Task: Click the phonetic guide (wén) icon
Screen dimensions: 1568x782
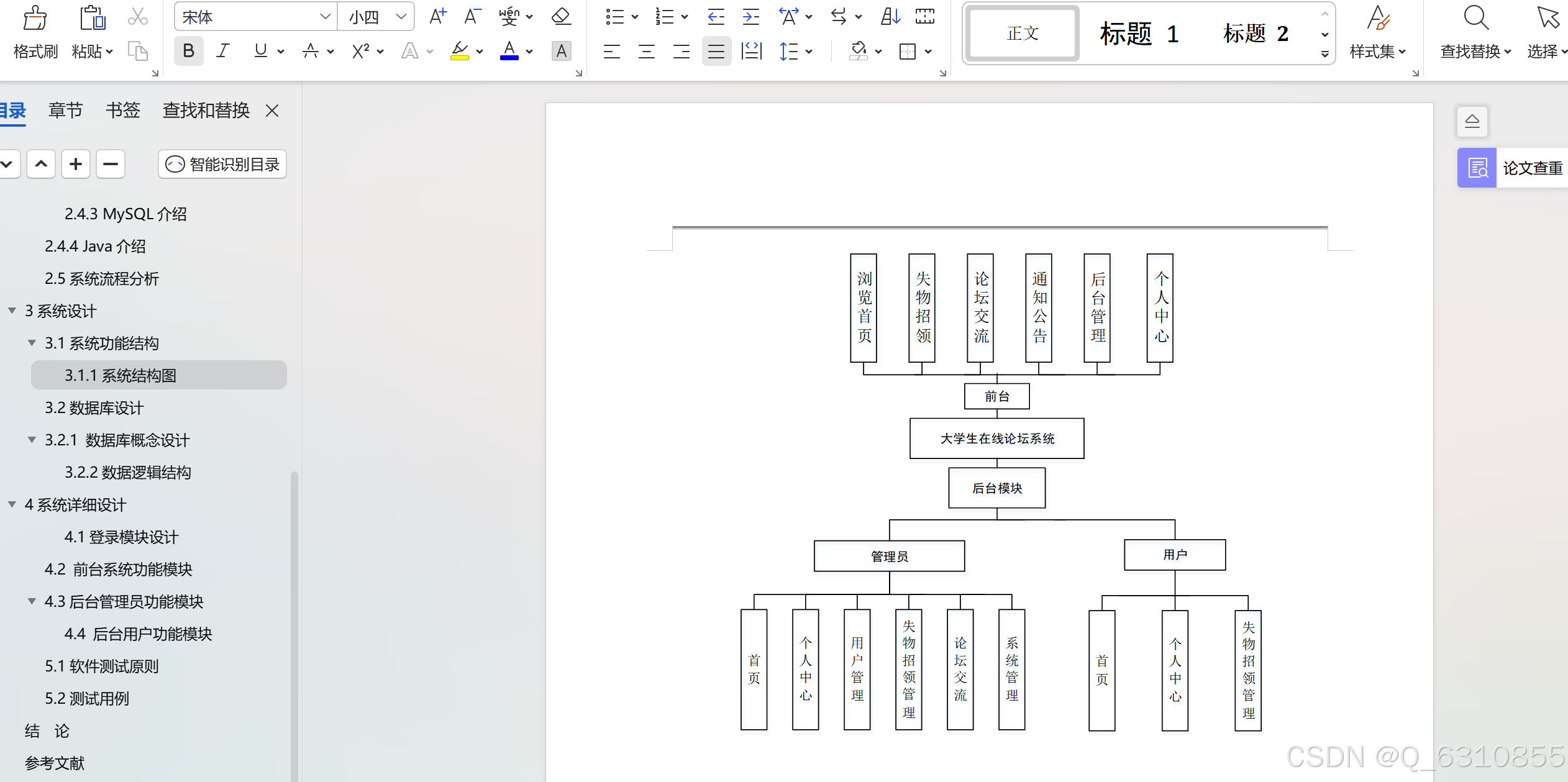Action: click(x=509, y=17)
